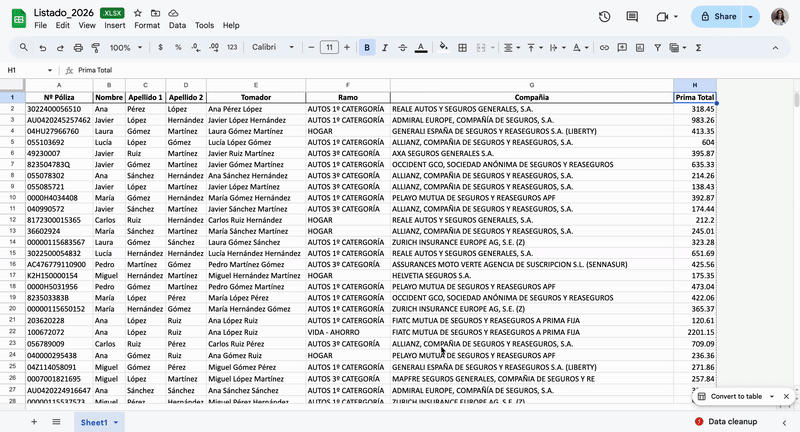The width and height of the screenshot is (800, 432).
Task: Open text color picker
Action: [x=421, y=47]
